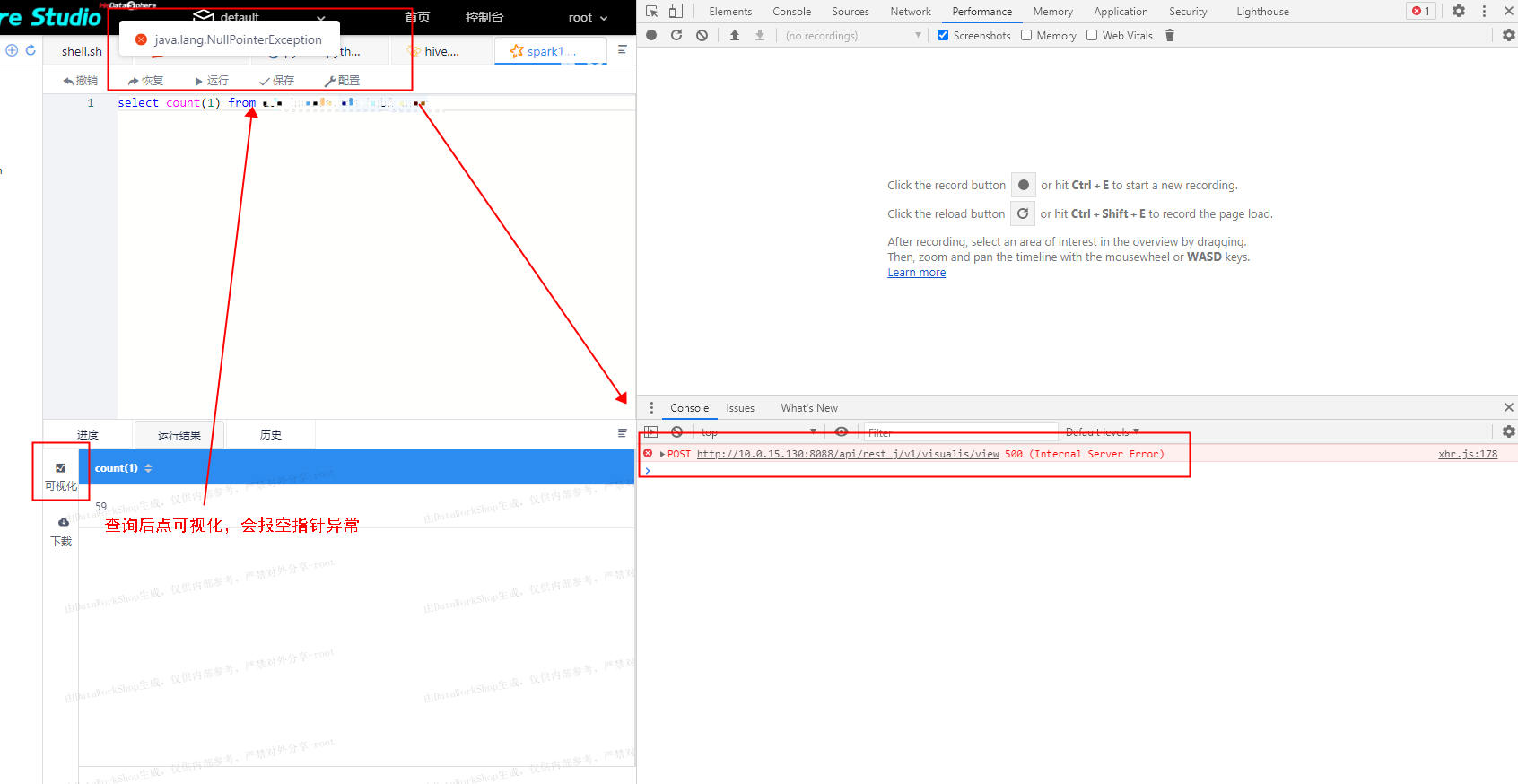Click the 撤销 undo button
This screenshot has width=1518, height=784.
click(x=80, y=80)
